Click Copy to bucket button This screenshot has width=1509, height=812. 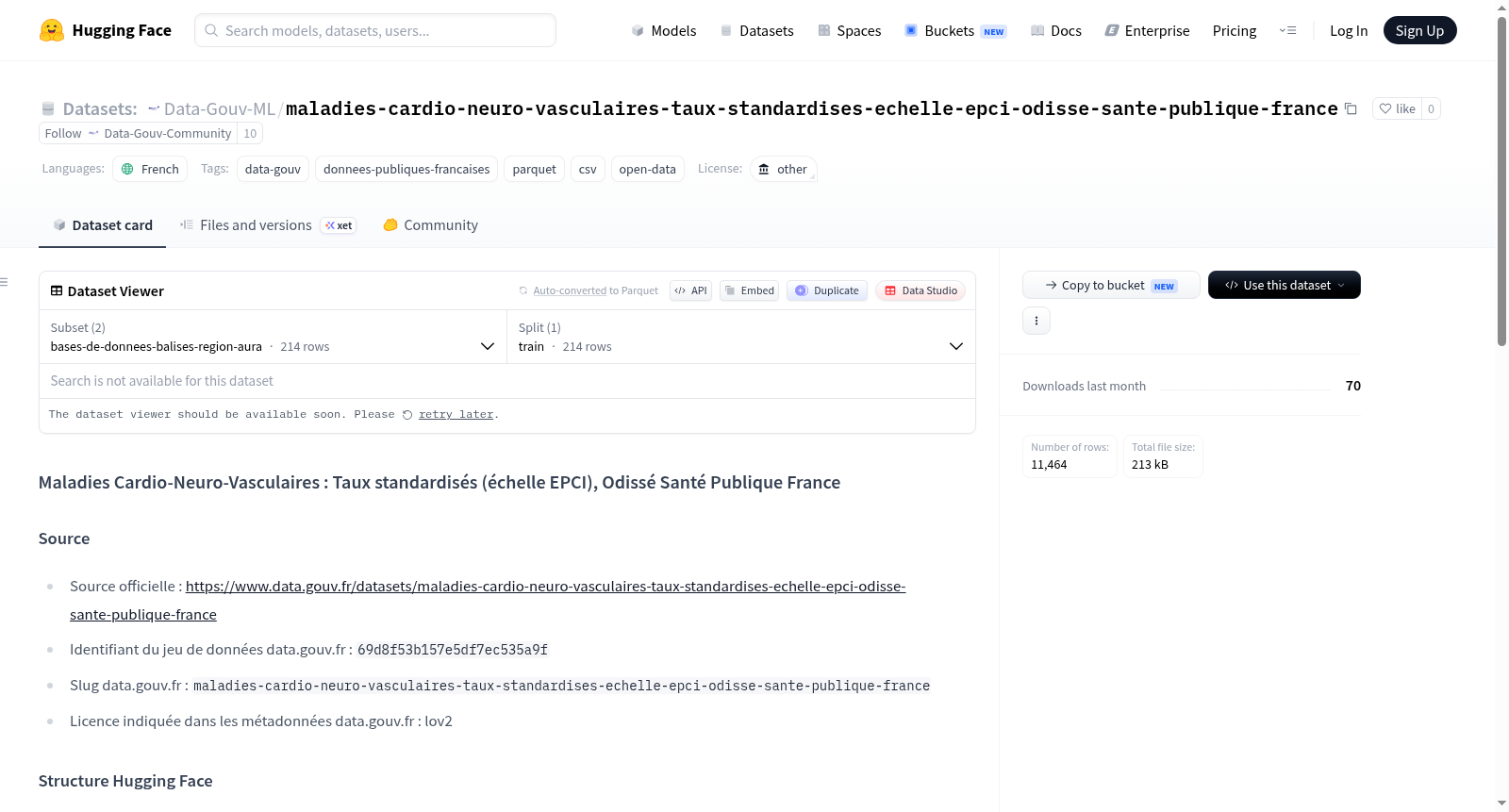coord(1111,285)
